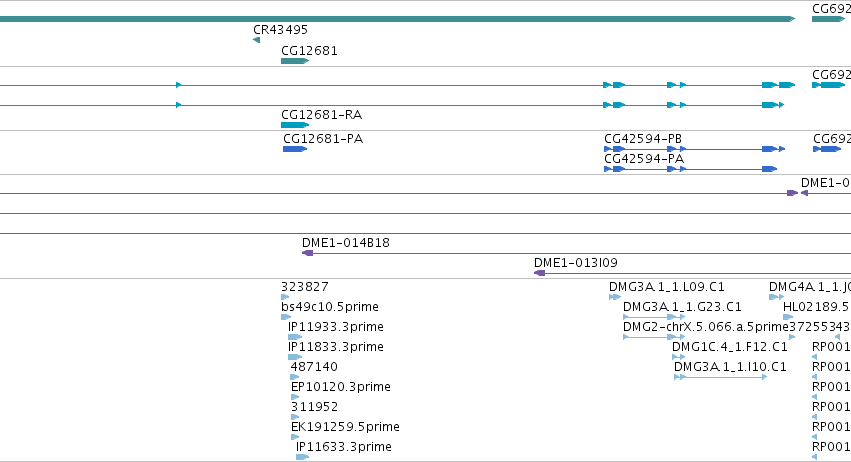Select the CG12681 gene feature bar

[295, 61]
